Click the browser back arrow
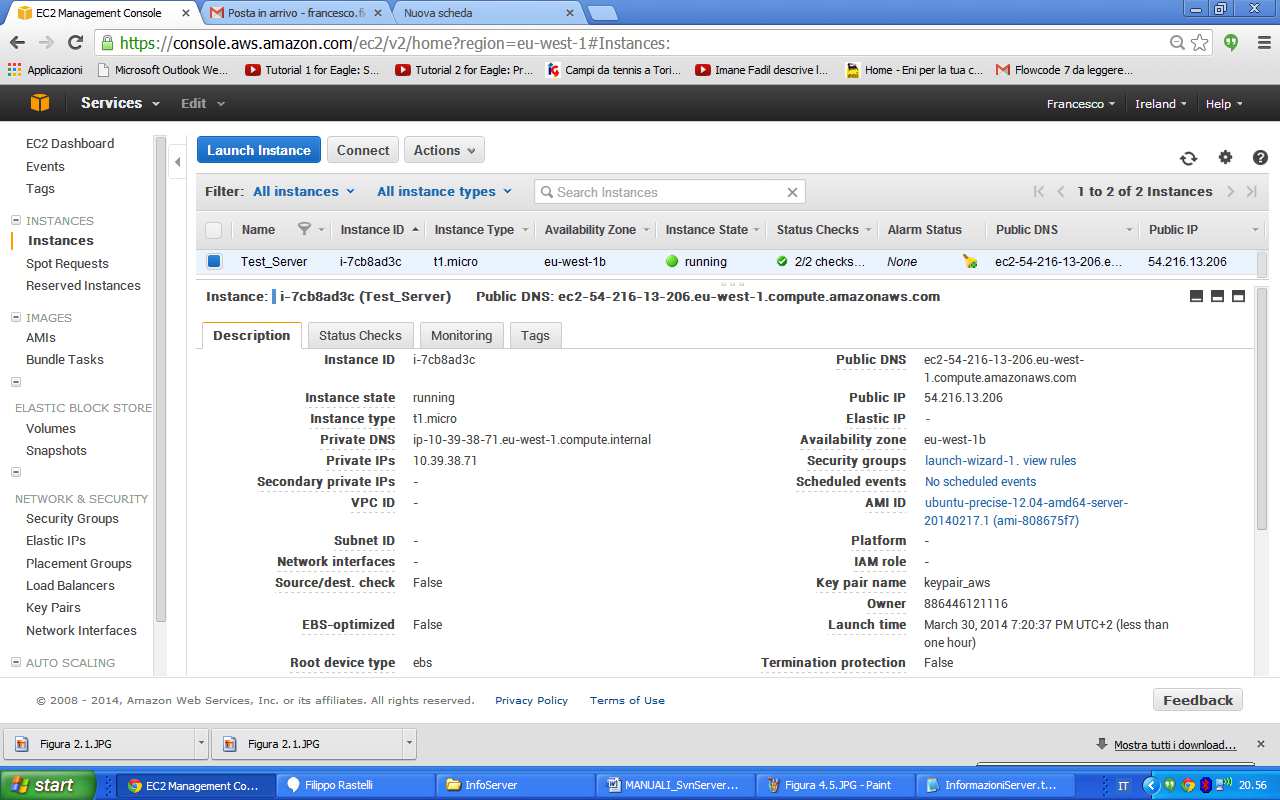The image size is (1280, 800). 17,43
